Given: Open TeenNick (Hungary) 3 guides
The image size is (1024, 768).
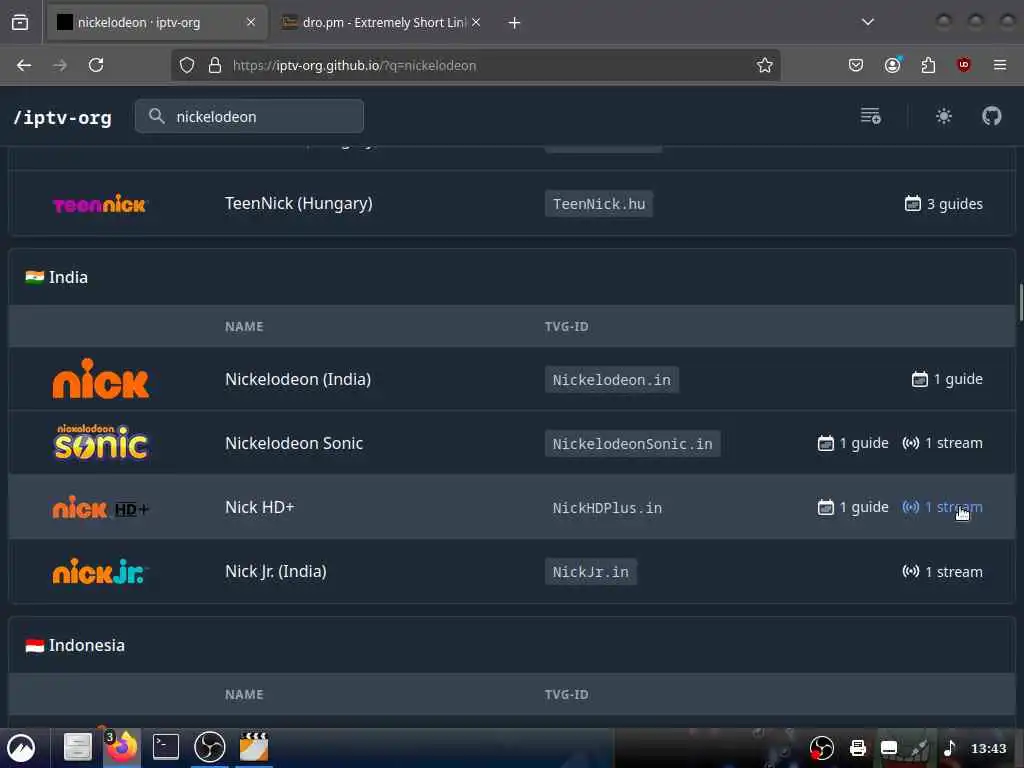Looking at the screenshot, I should pyautogui.click(x=944, y=204).
